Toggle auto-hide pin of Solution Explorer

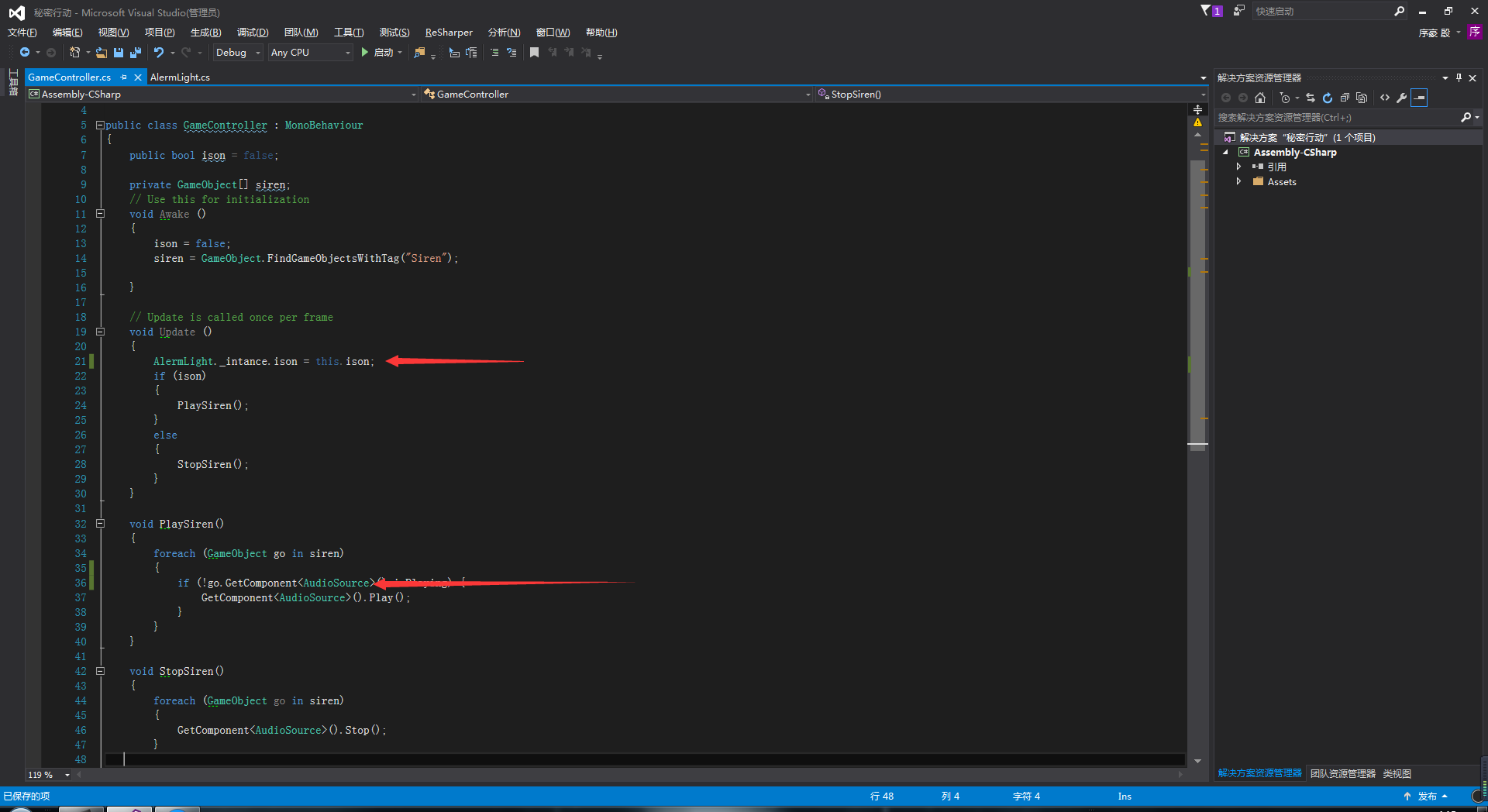1459,78
